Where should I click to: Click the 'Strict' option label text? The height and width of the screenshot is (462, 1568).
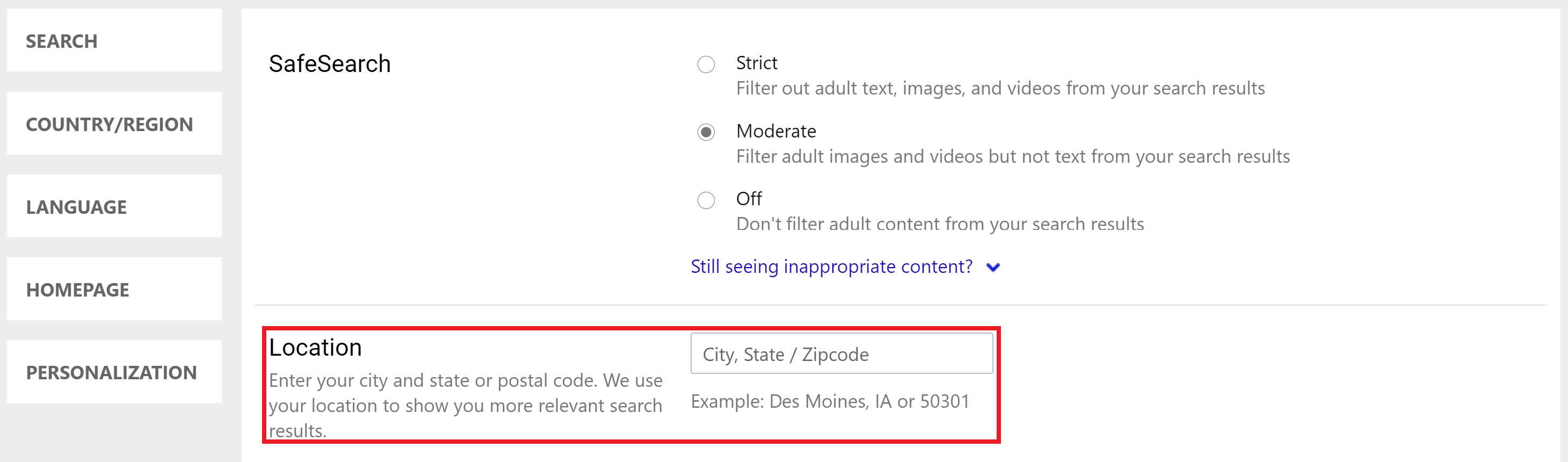756,63
